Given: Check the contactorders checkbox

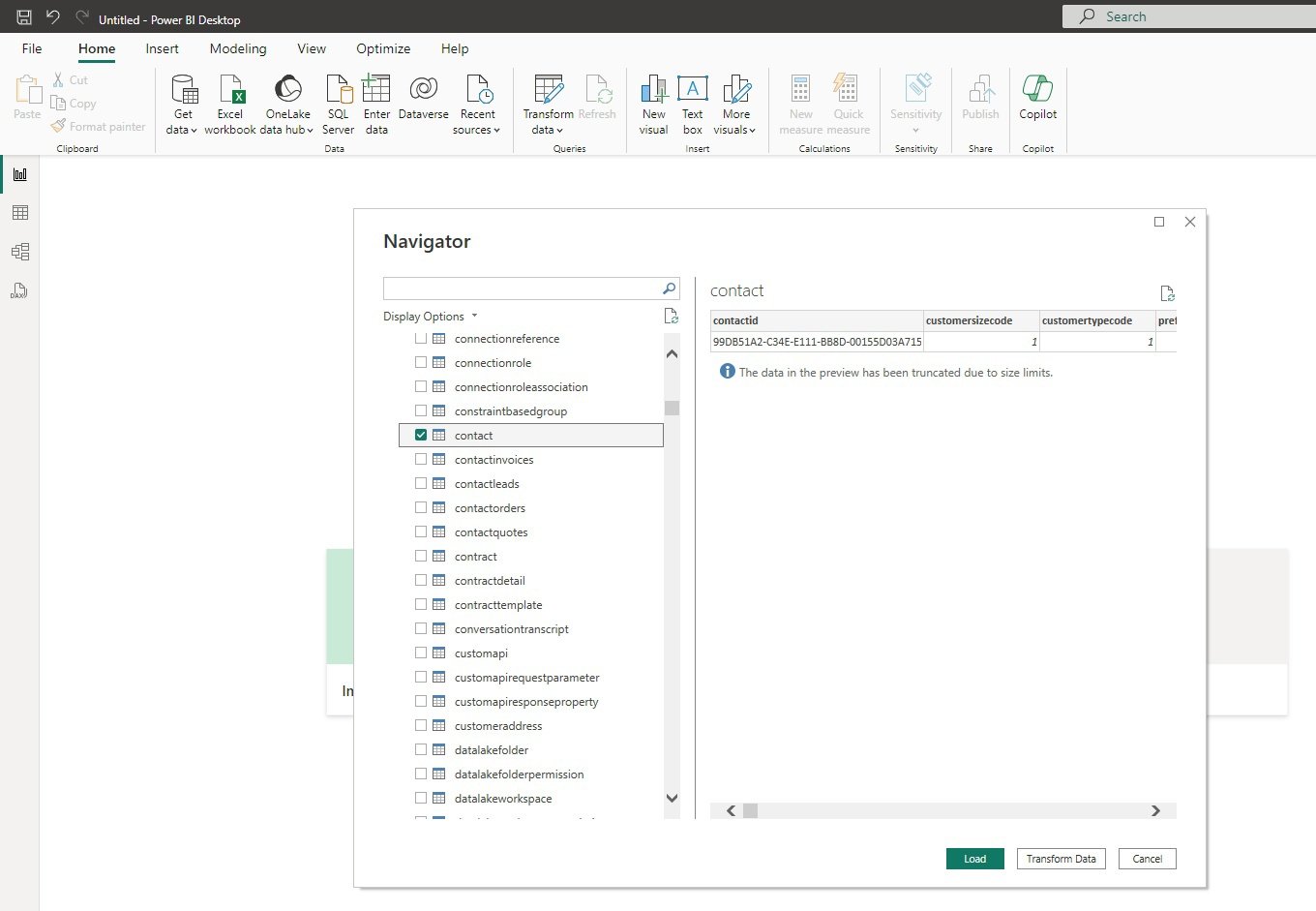Looking at the screenshot, I should pyautogui.click(x=421, y=507).
